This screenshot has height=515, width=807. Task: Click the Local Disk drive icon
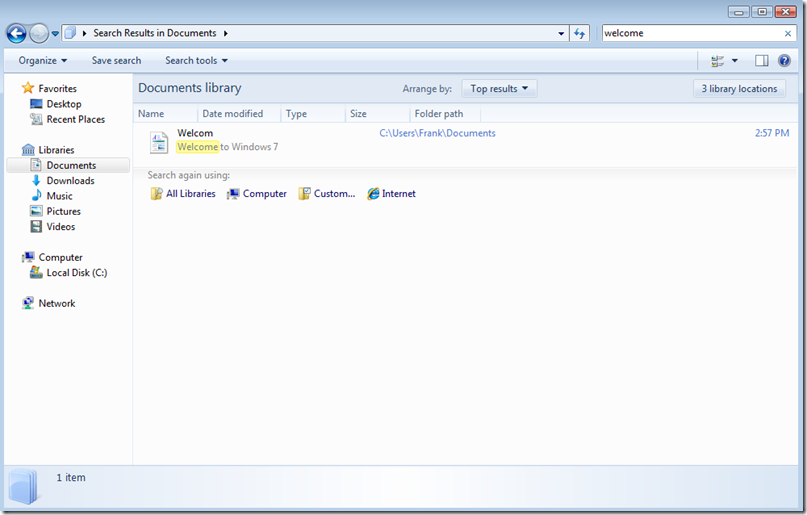(36, 272)
